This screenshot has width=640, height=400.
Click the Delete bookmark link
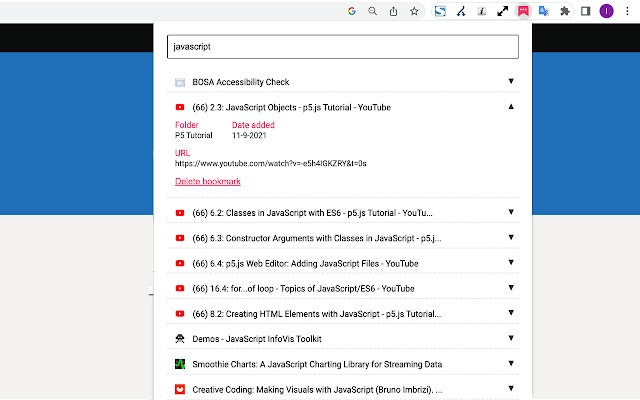click(208, 181)
